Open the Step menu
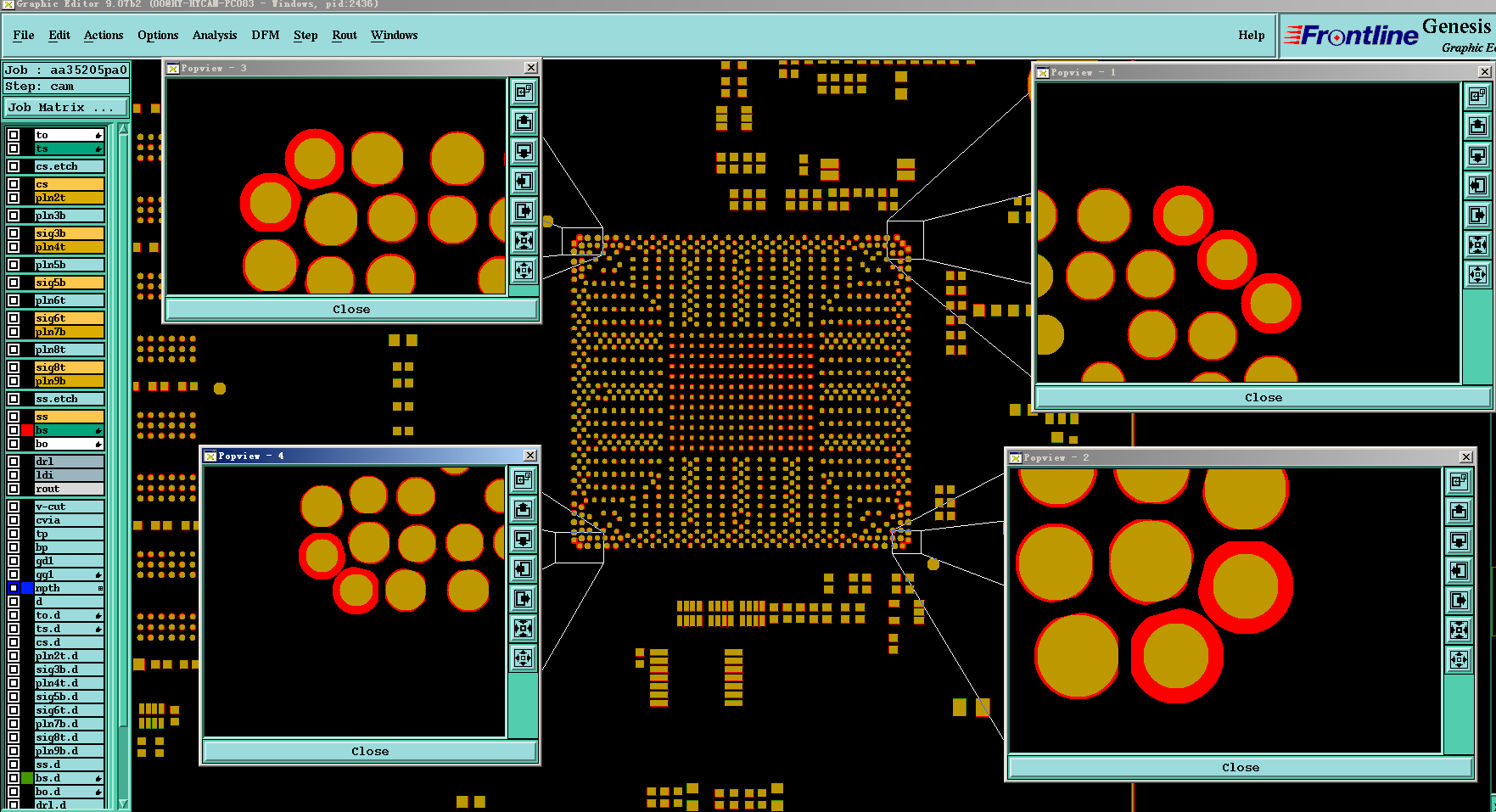Viewport: 1496px width, 812px height. point(305,35)
